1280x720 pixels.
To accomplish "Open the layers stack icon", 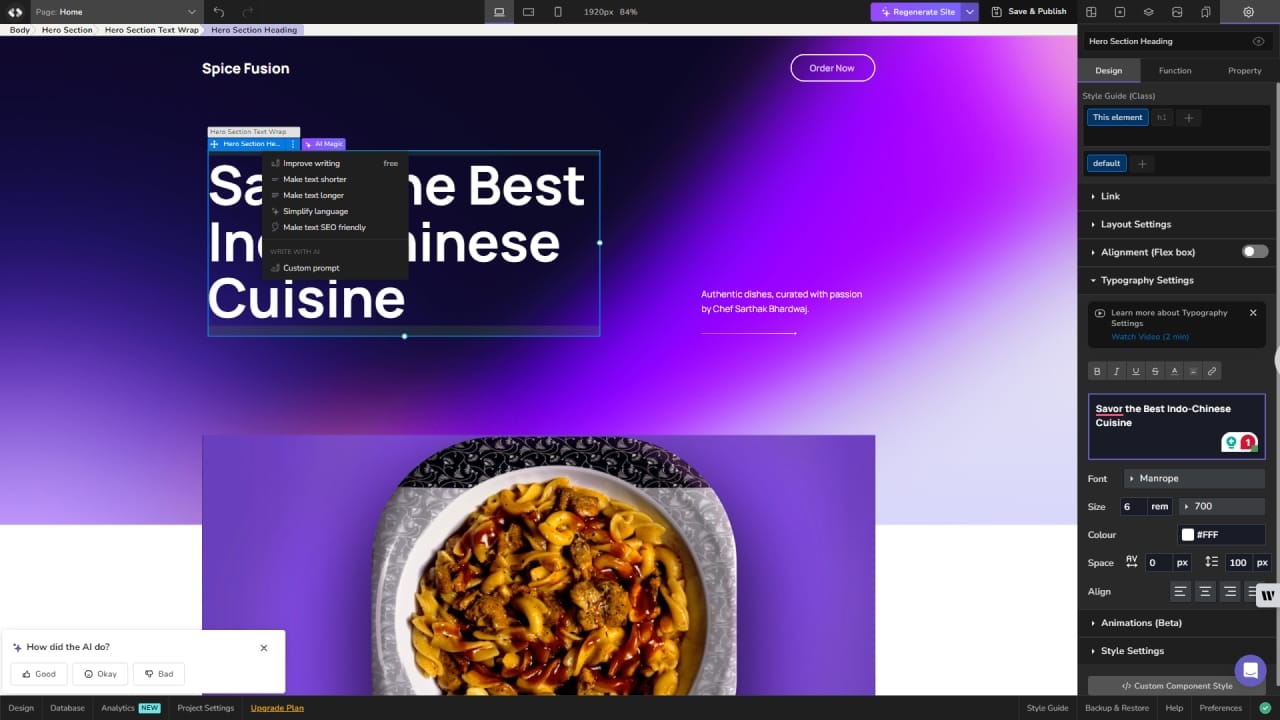I will coord(1148,12).
